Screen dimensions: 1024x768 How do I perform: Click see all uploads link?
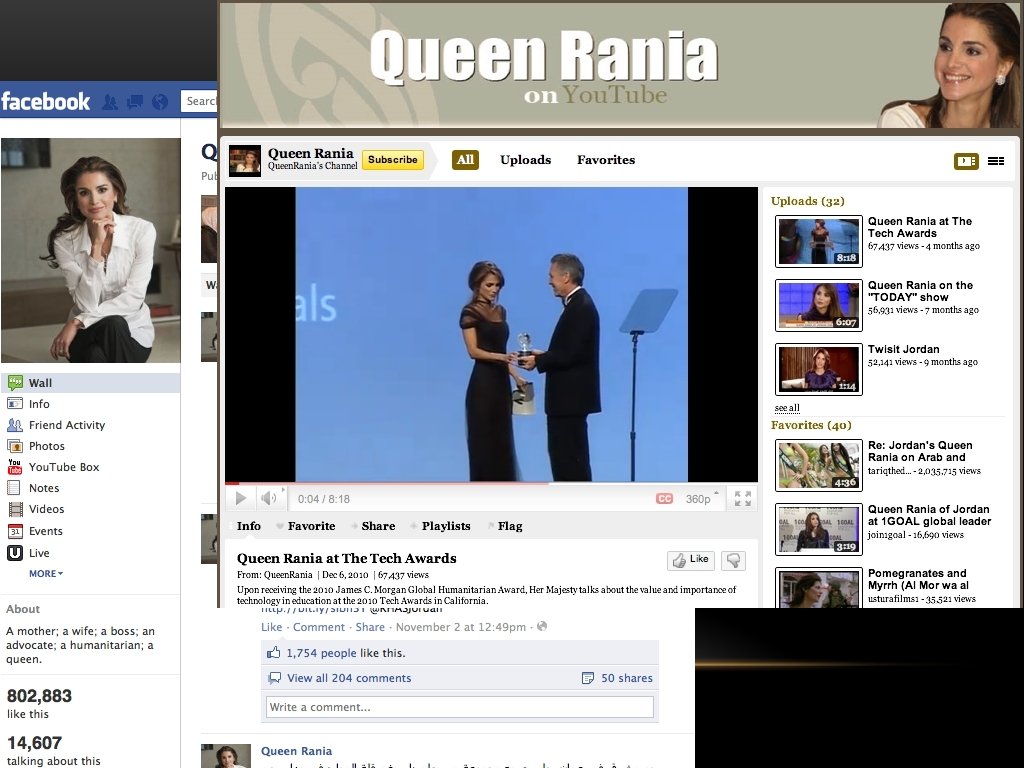pos(787,408)
